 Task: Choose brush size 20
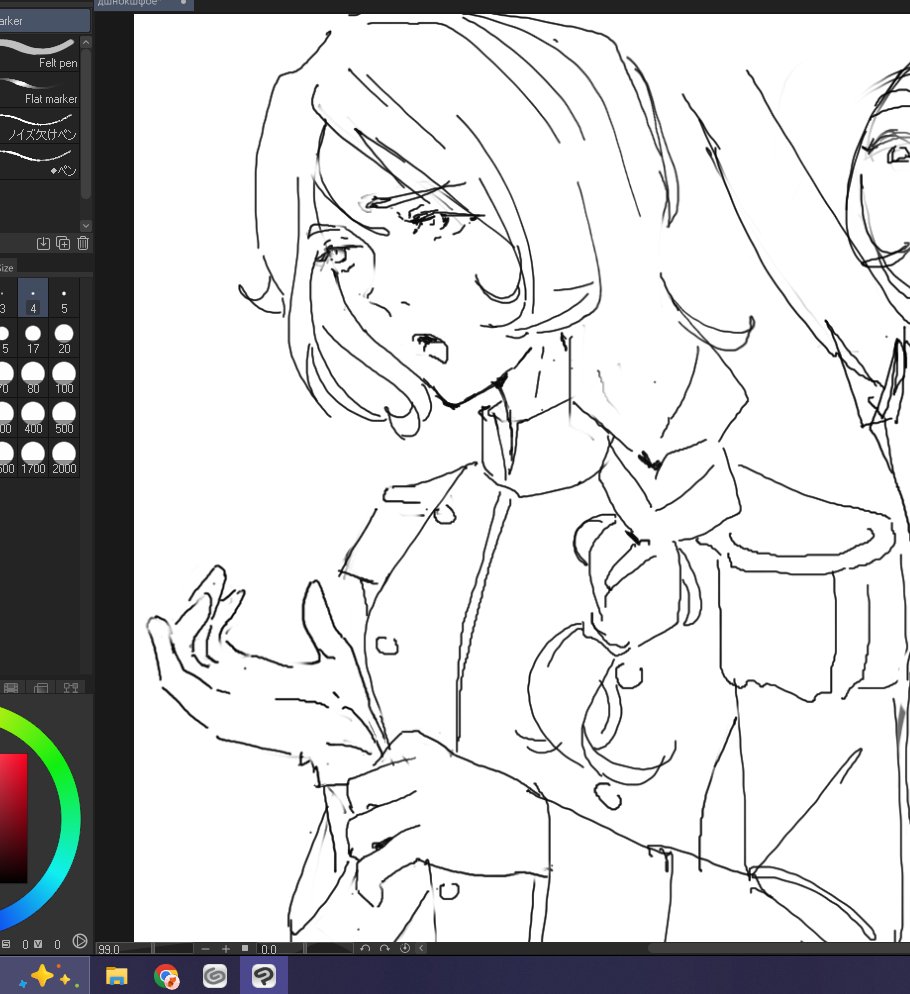click(64, 339)
